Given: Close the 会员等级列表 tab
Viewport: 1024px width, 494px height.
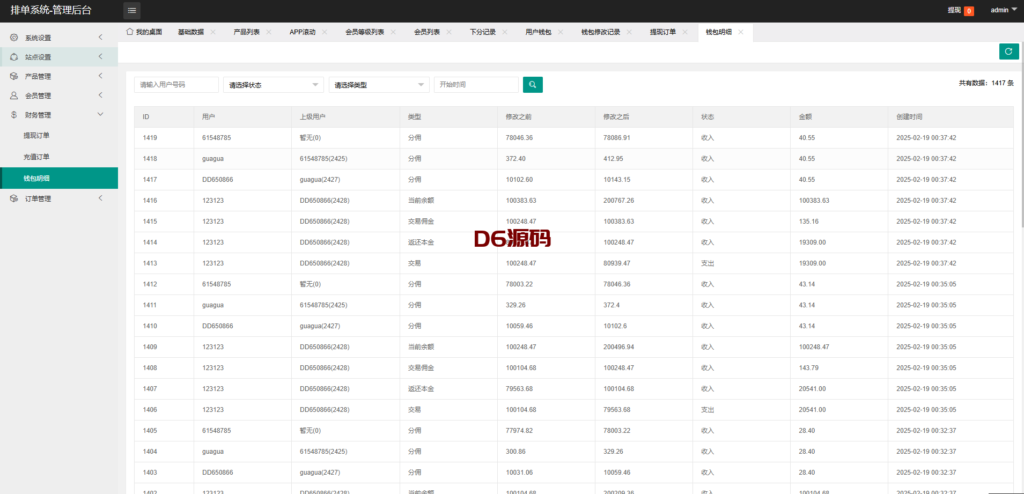Looking at the screenshot, I should pos(393,32).
